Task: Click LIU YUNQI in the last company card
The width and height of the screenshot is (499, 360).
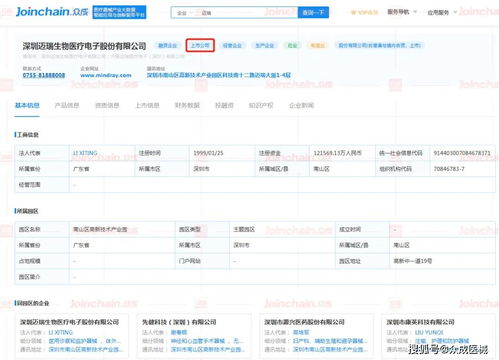Action: (x=429, y=332)
